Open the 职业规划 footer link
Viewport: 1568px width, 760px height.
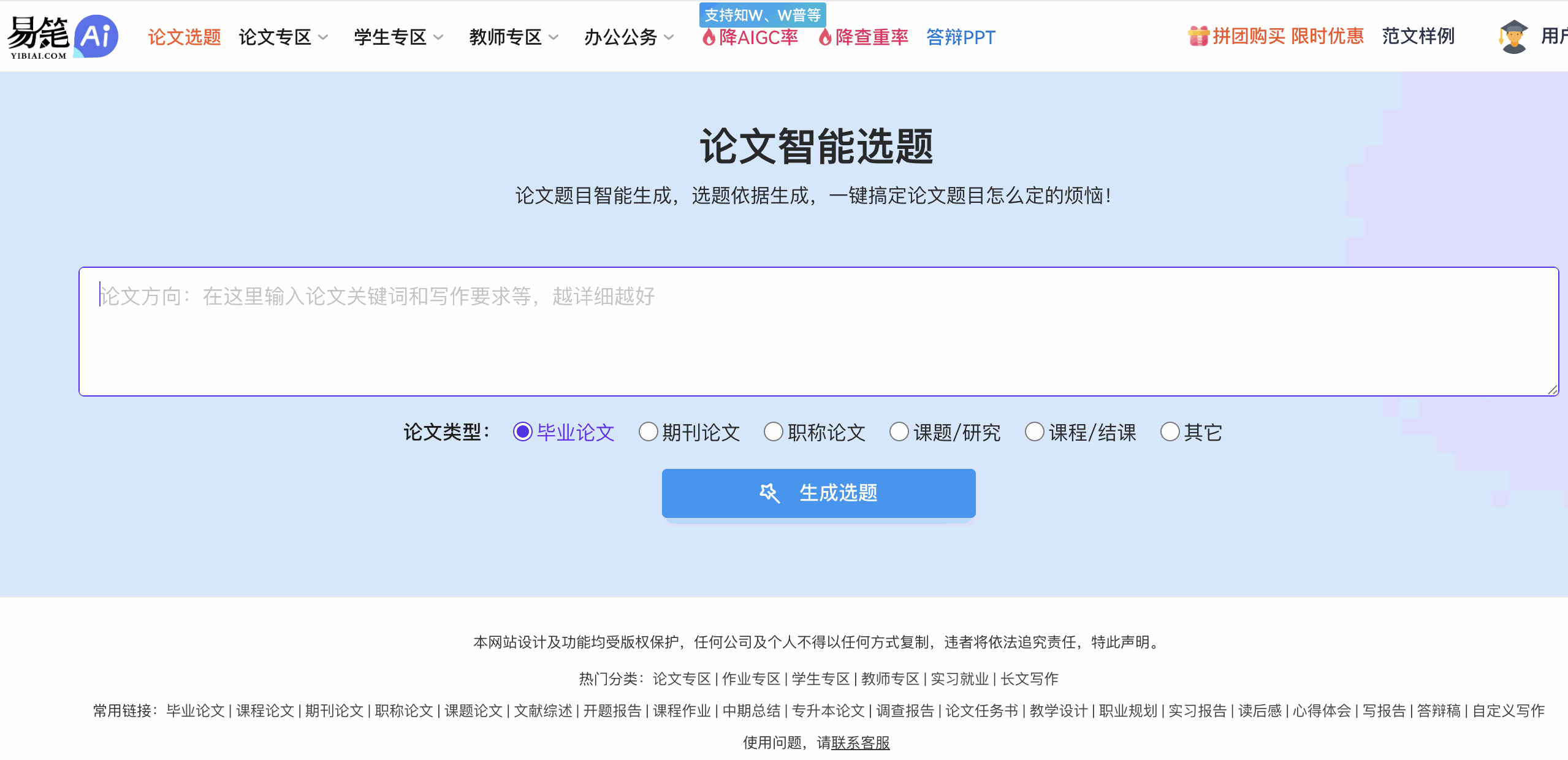pos(1128,711)
